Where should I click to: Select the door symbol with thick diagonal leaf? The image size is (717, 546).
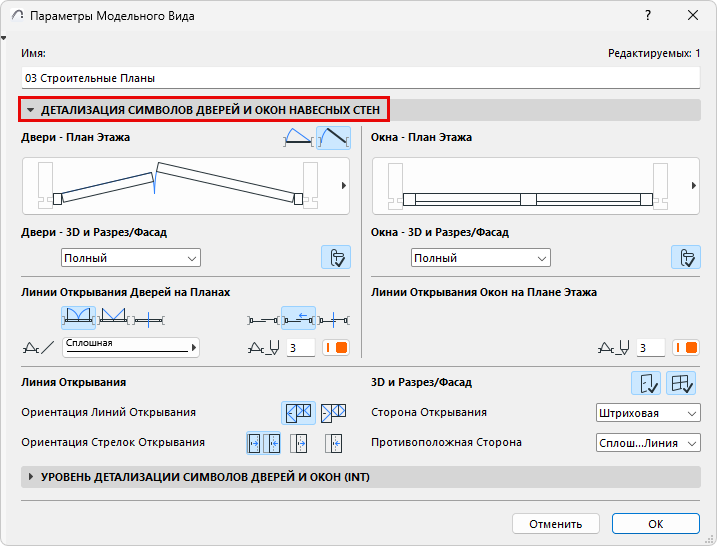click(x=333, y=138)
